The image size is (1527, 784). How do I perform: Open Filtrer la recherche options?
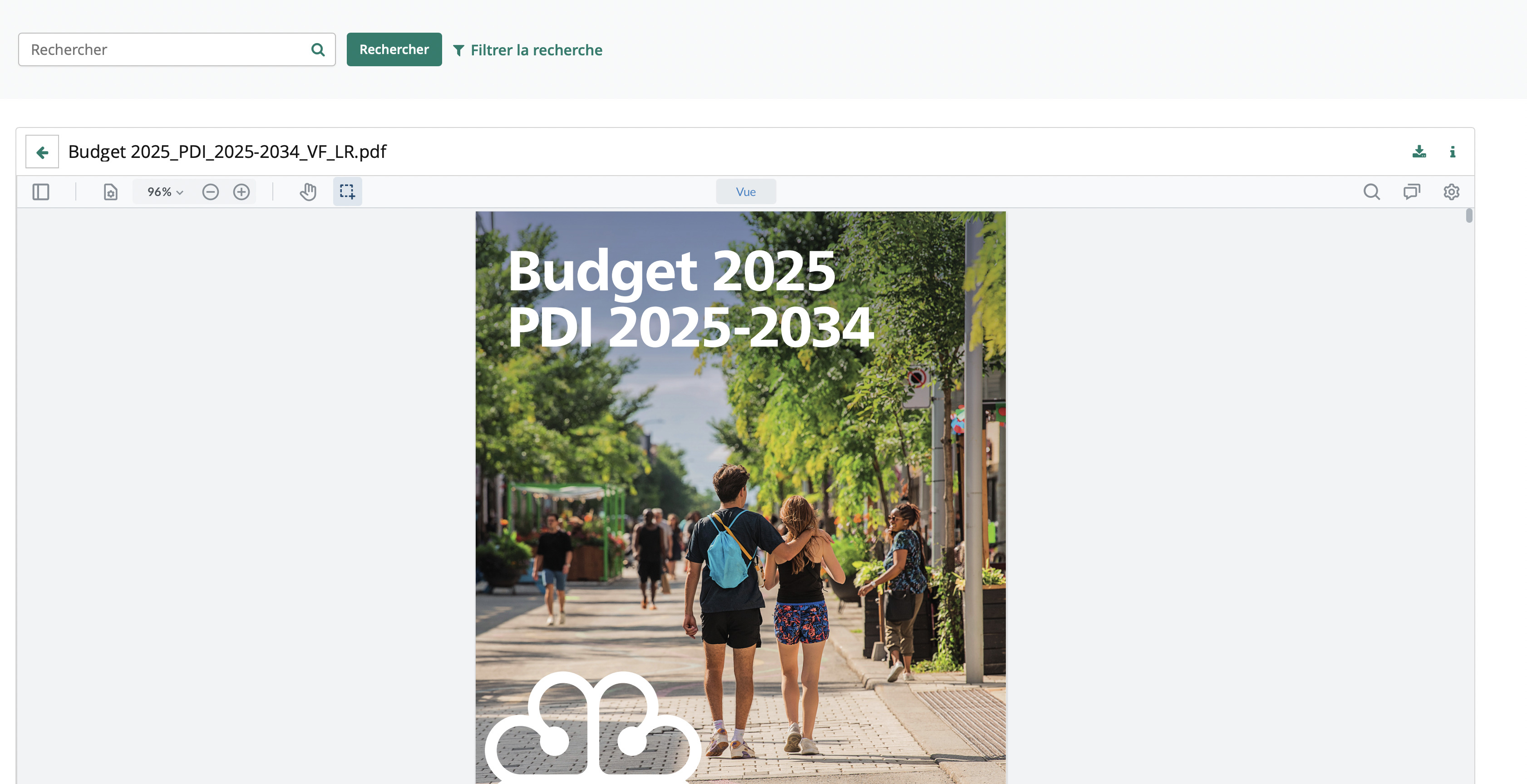[527, 50]
